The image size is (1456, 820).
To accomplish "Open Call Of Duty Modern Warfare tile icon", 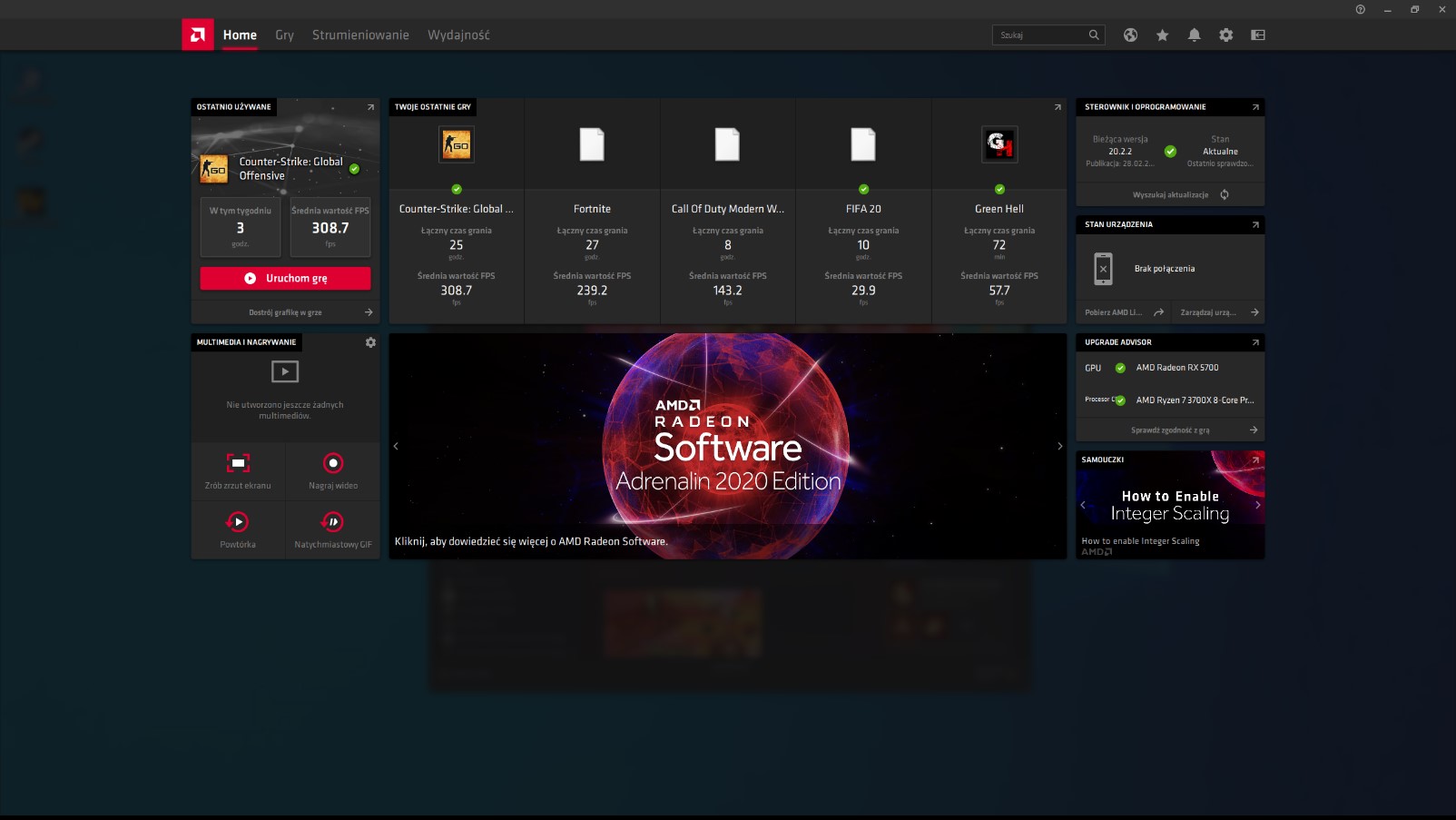I will pyautogui.click(x=727, y=144).
